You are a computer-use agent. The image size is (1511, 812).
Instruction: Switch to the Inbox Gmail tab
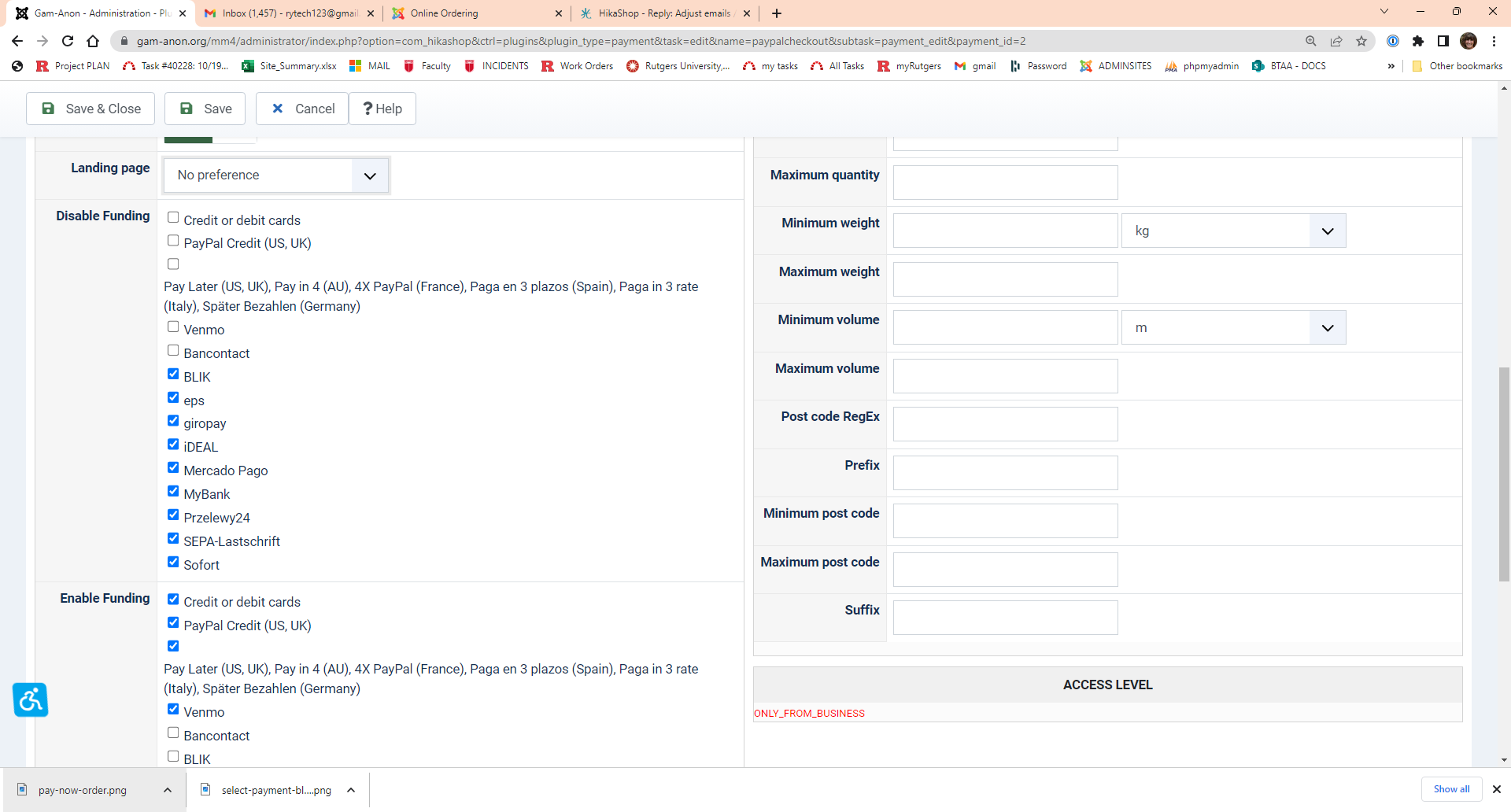(283, 13)
